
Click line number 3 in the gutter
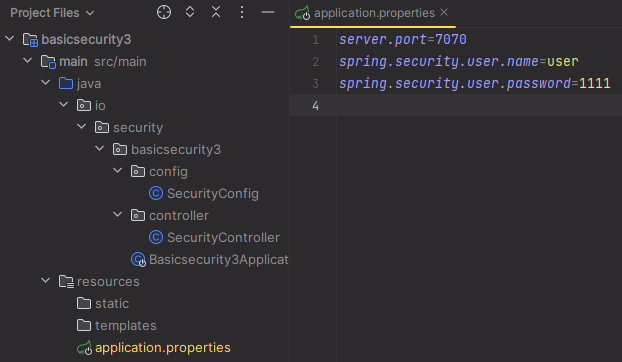click(x=315, y=84)
